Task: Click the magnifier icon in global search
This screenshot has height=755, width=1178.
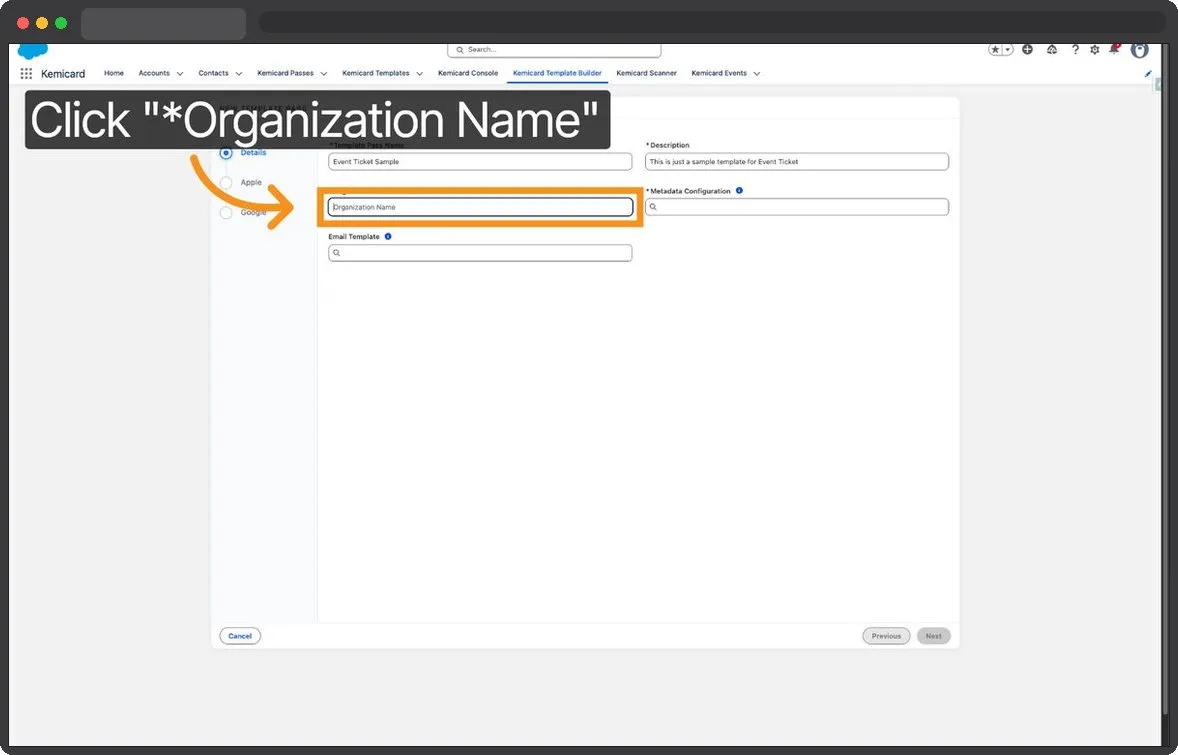Action: (x=461, y=50)
